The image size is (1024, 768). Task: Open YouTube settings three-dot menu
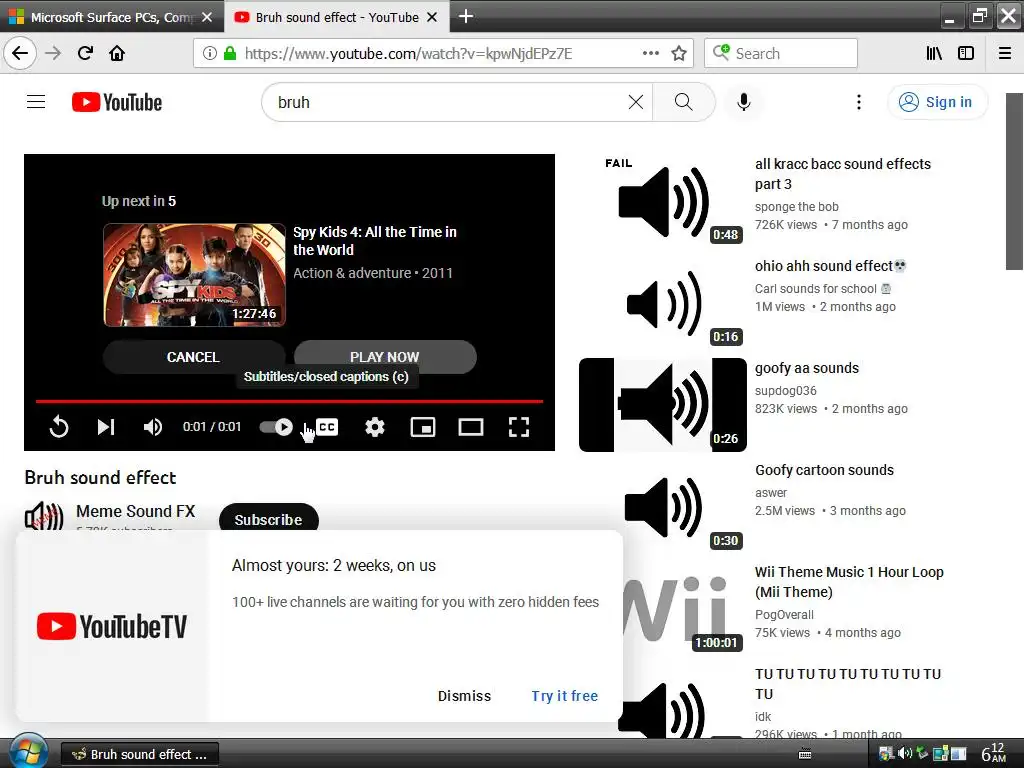pyautogui.click(x=859, y=102)
